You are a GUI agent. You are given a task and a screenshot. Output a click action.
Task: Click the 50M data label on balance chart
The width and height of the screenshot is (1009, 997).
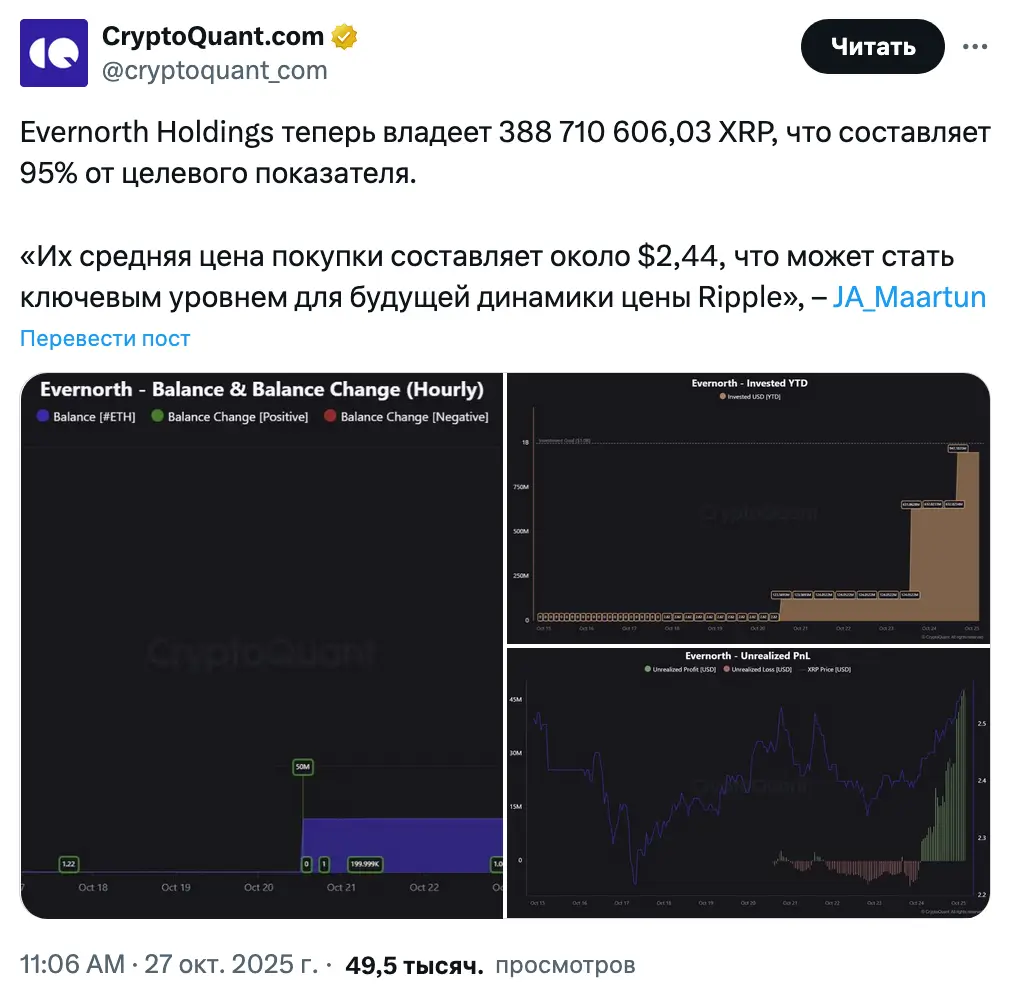point(302,767)
